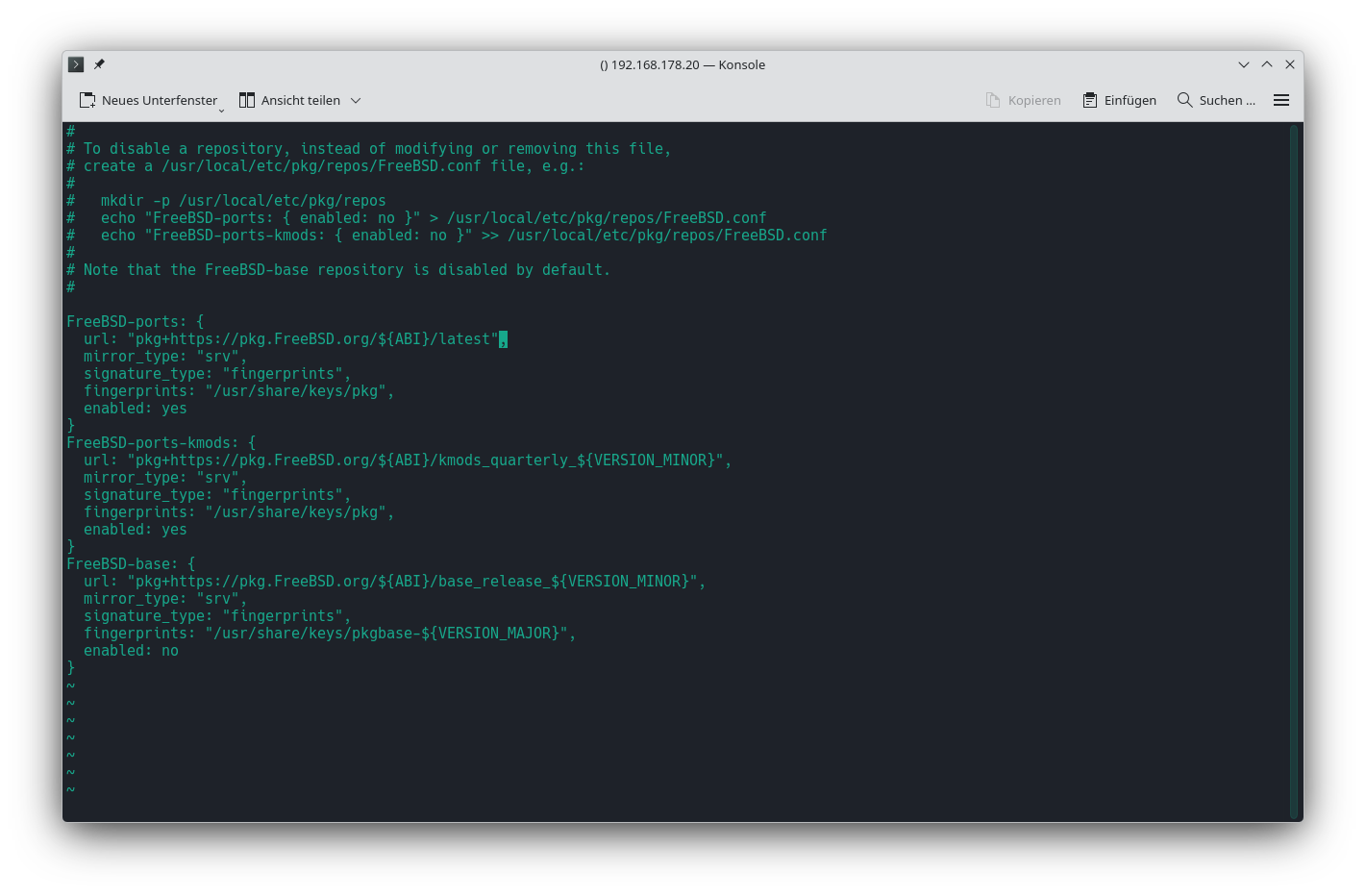Image resolution: width=1366 pixels, height=896 pixels.
Task: Click the pkgbase fingerprints line
Action: point(330,634)
